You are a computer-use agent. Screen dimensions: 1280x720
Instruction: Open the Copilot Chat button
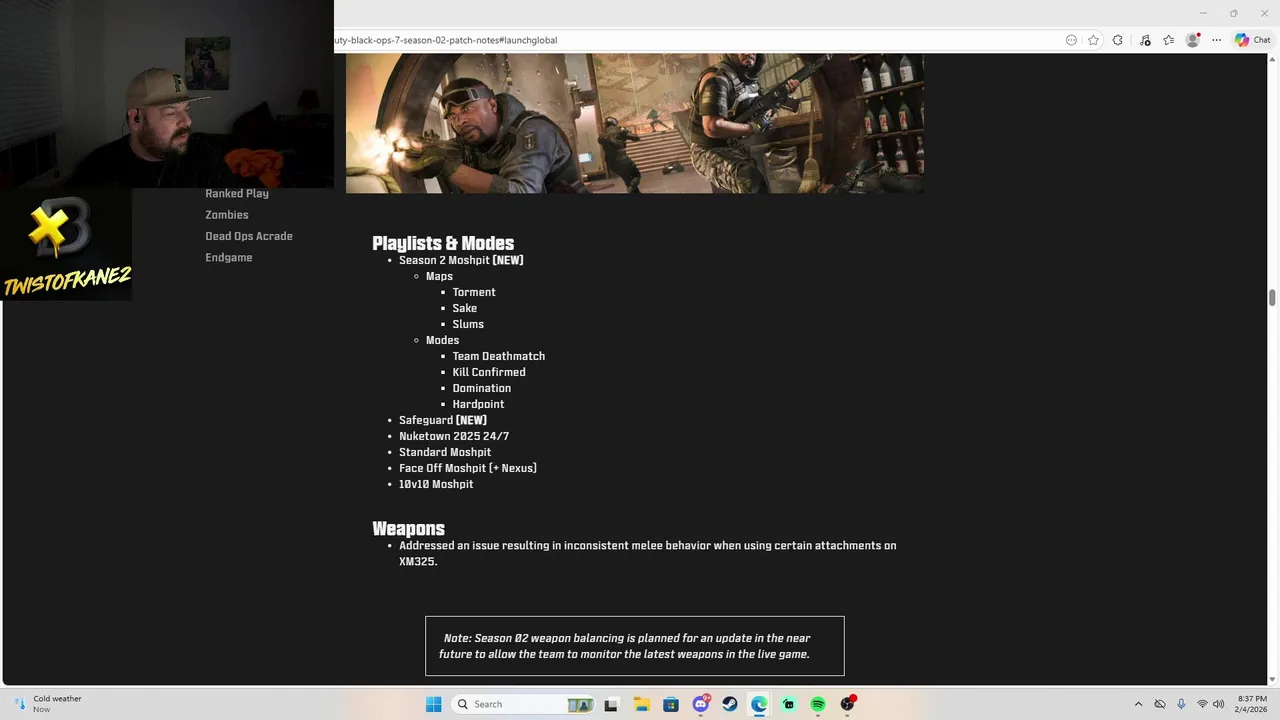(1252, 40)
